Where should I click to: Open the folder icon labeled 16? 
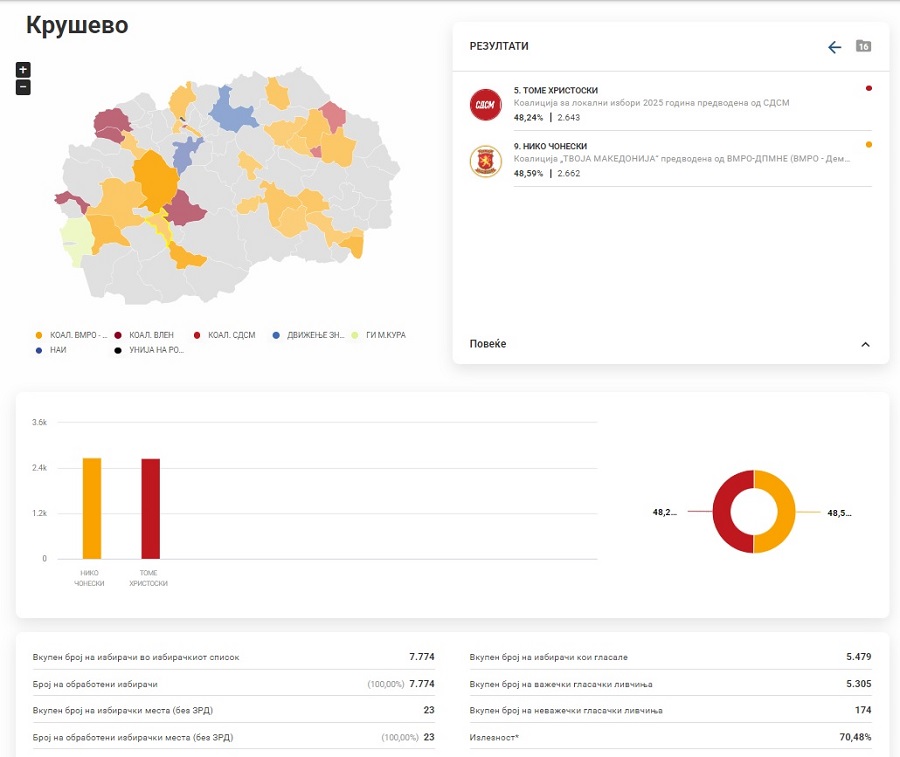(863, 47)
